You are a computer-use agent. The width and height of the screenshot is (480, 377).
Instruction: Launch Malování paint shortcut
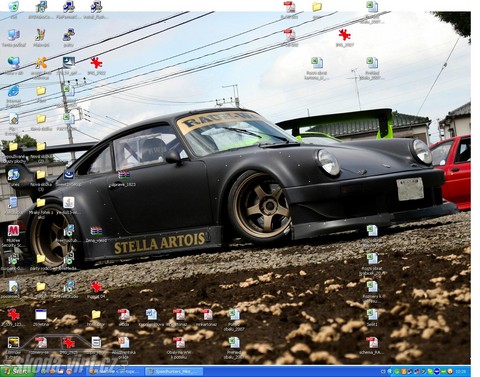click(x=41, y=35)
